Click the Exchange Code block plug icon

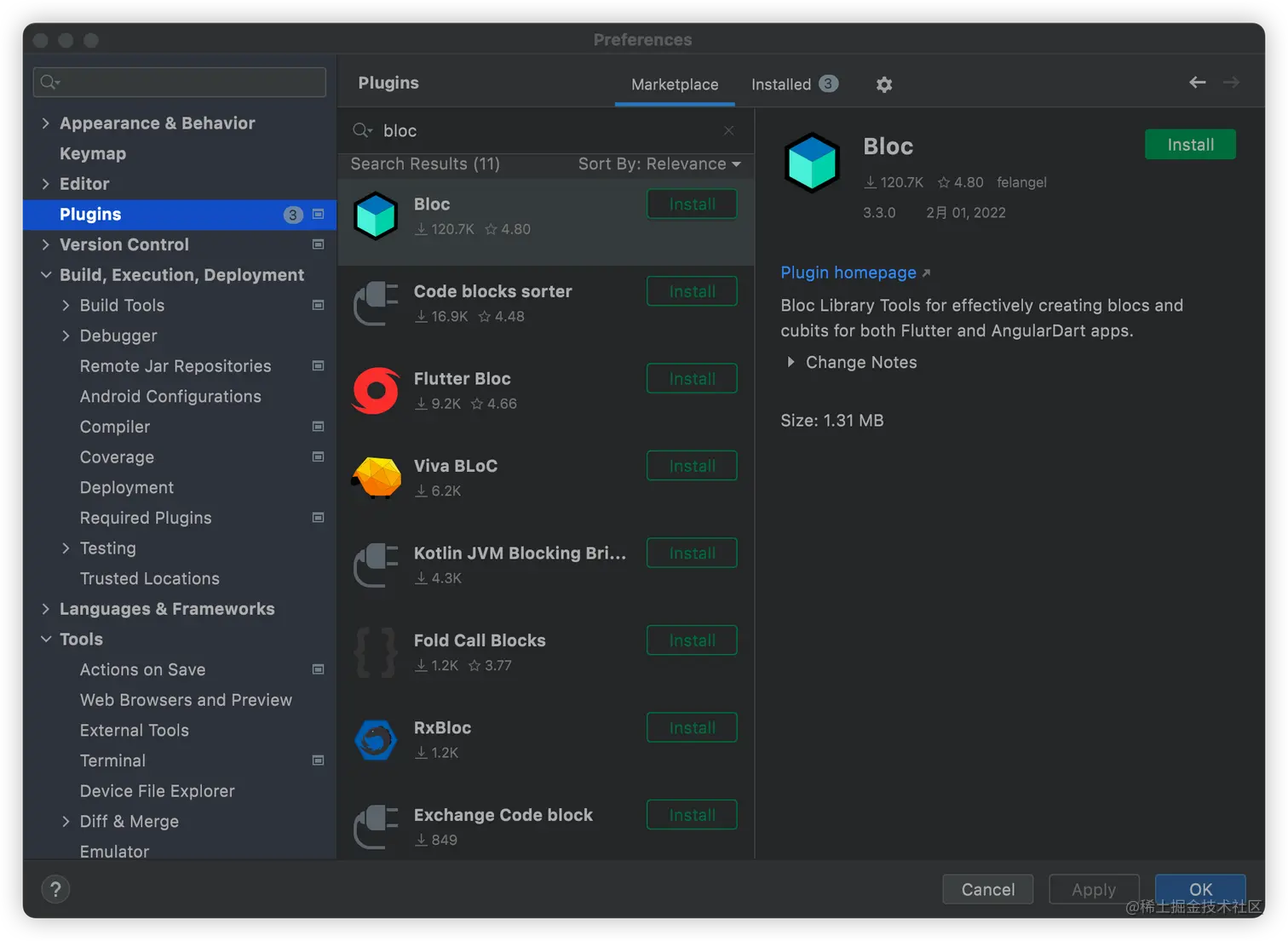coord(376,827)
